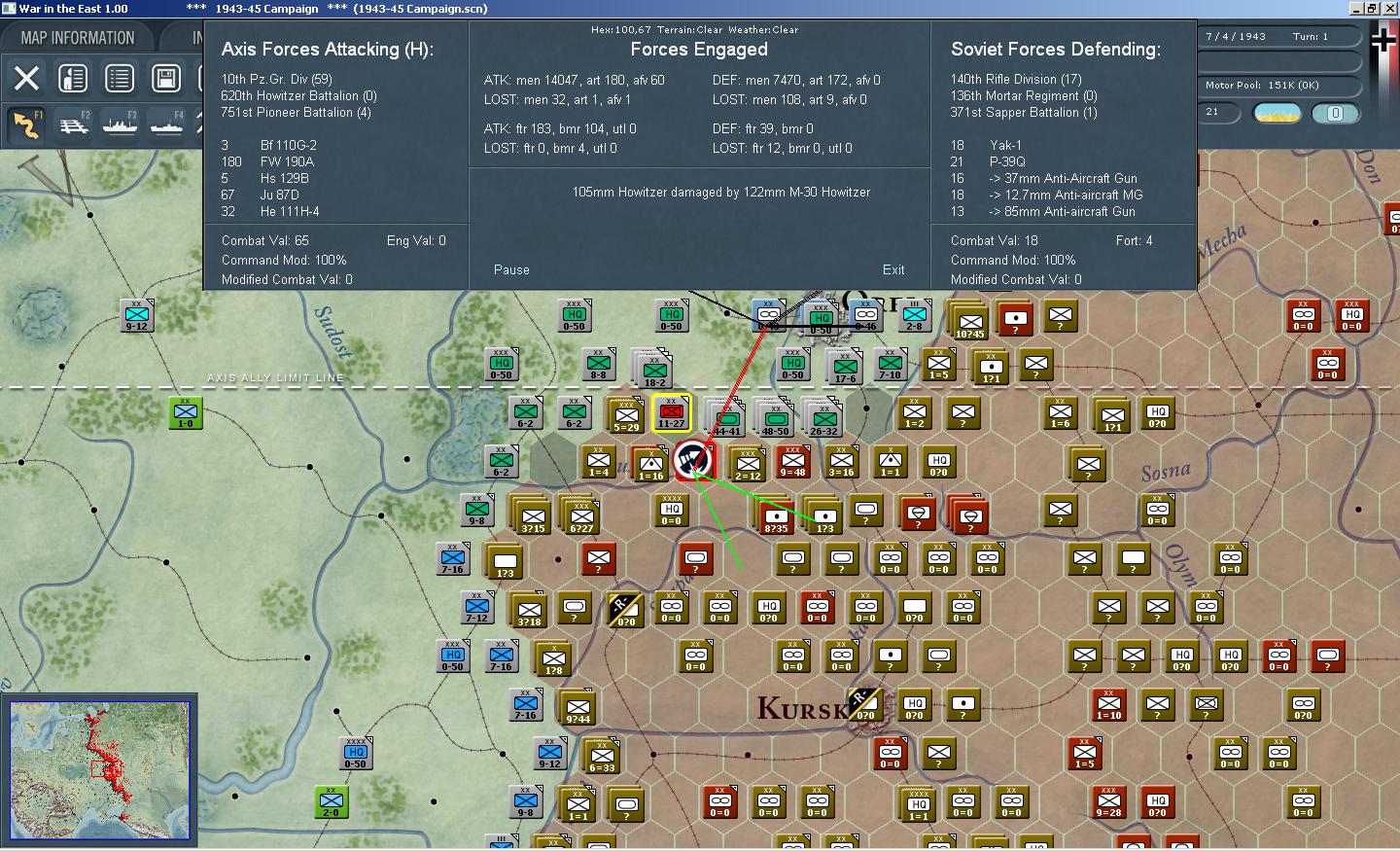Select blue 9-12 unit near Sudost
Image resolution: width=1400 pixels, height=852 pixels.
point(136,315)
